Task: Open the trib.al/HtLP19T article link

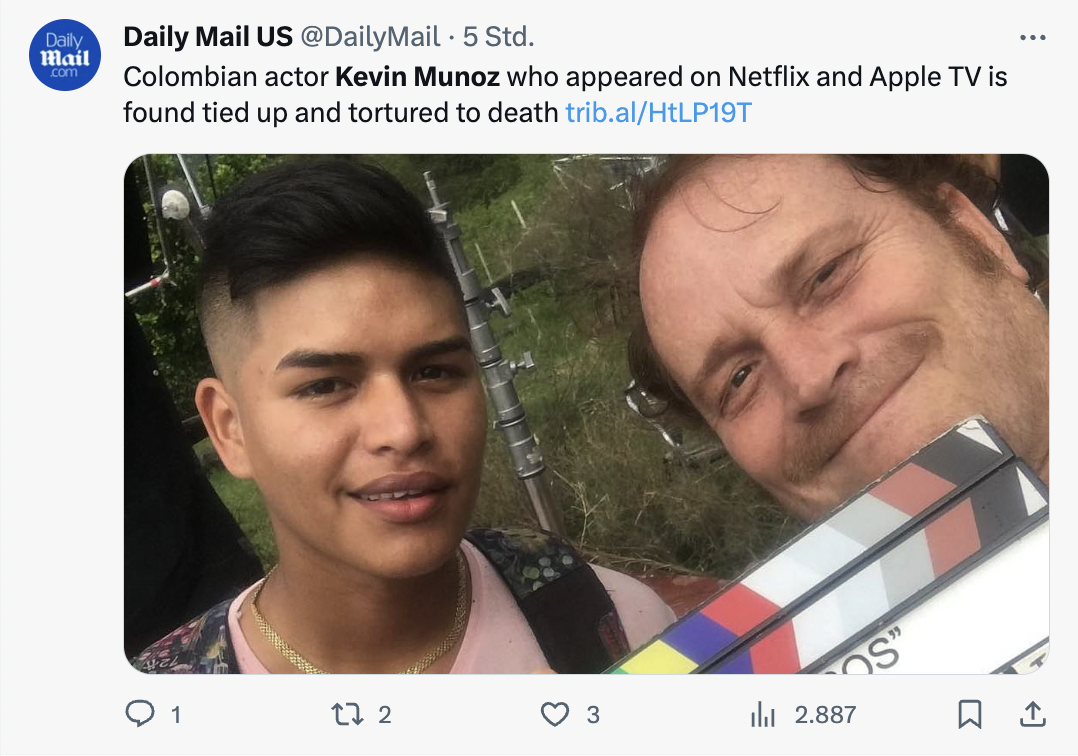Action: [658, 112]
